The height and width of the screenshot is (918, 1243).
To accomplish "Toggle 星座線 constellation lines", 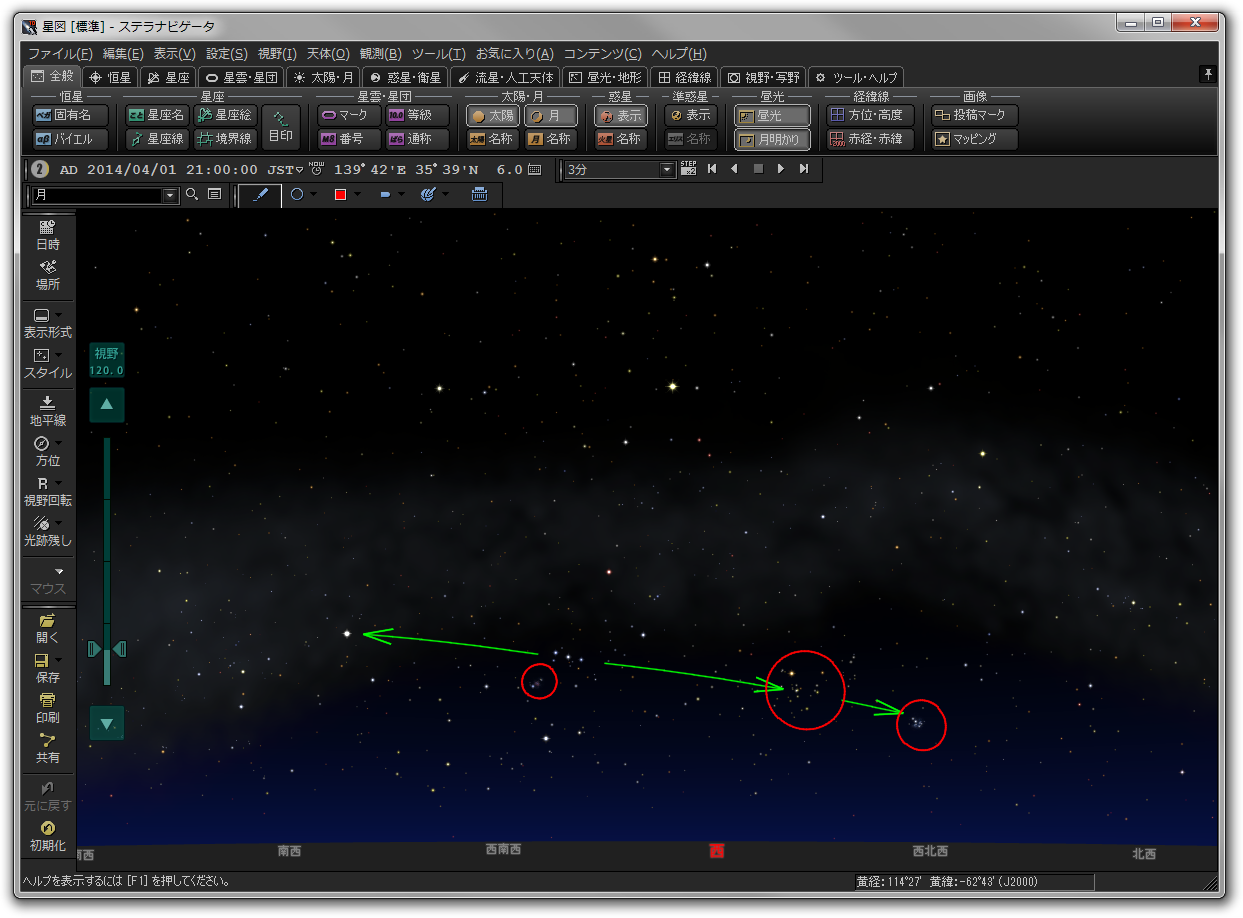I will 156,139.
